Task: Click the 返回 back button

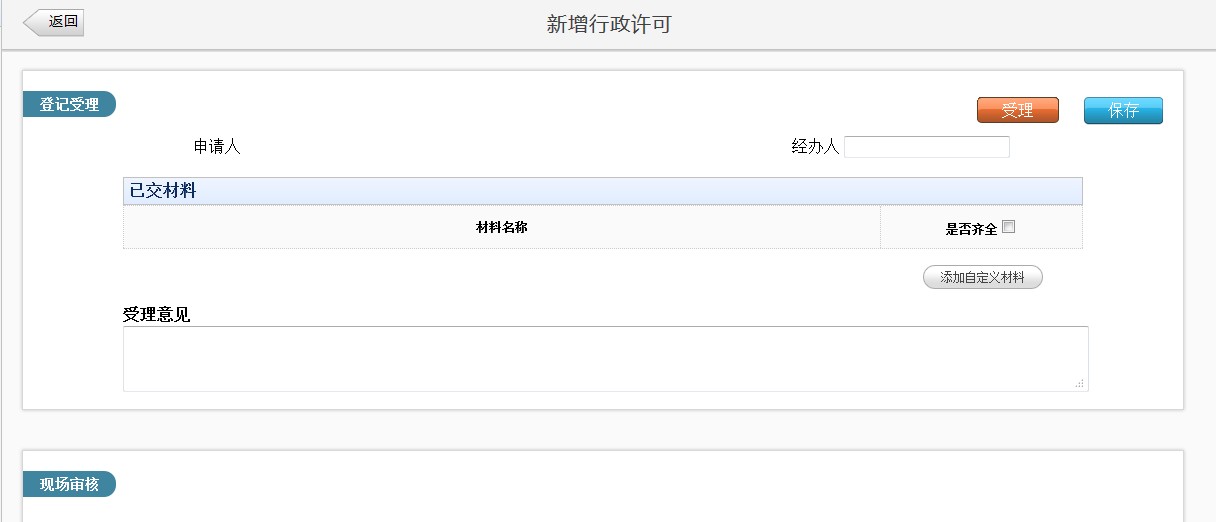Action: point(57,22)
